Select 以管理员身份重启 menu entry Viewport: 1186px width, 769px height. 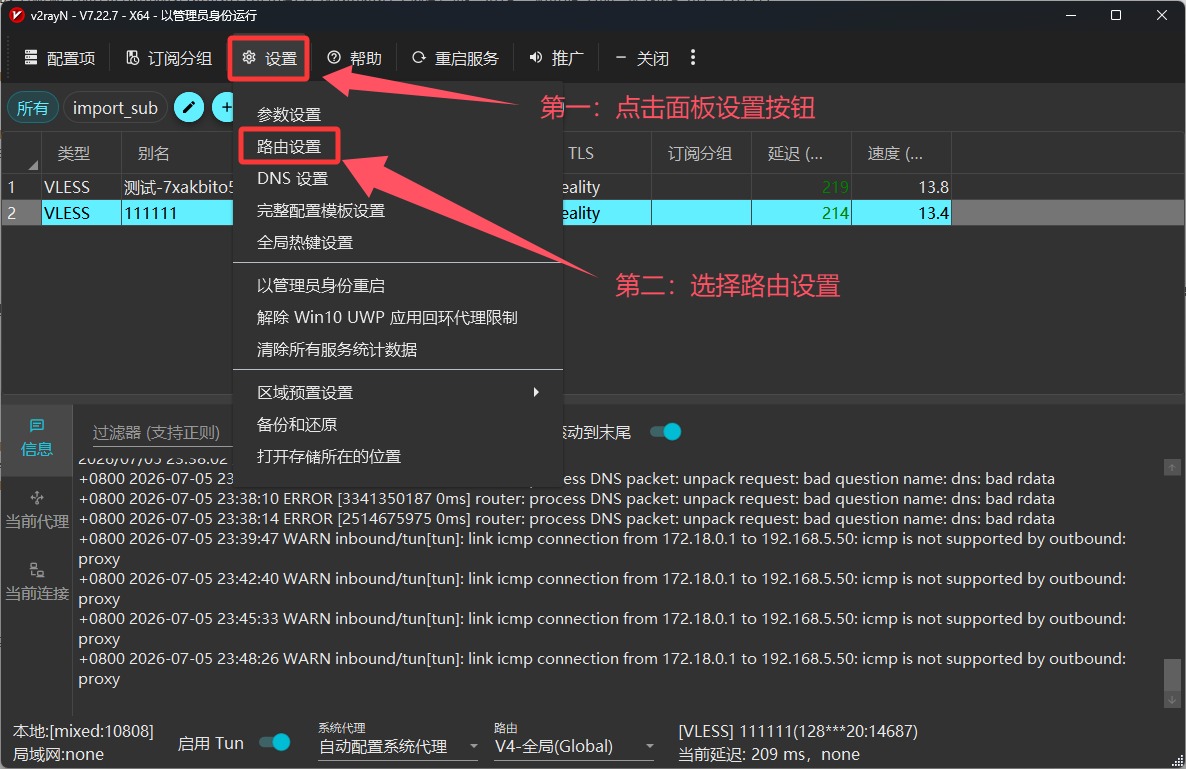coord(320,286)
